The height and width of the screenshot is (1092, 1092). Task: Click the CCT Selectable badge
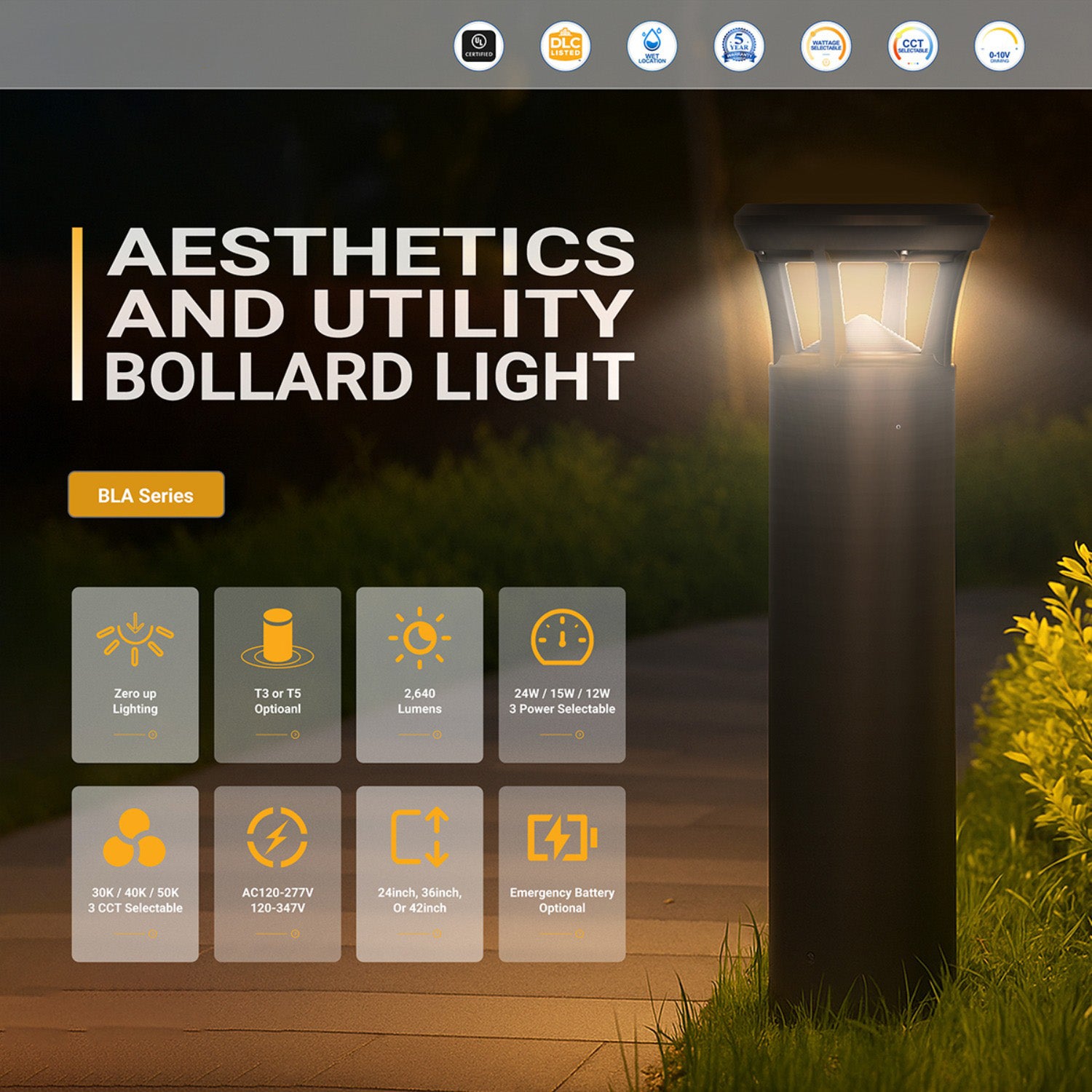pyautogui.click(x=913, y=46)
